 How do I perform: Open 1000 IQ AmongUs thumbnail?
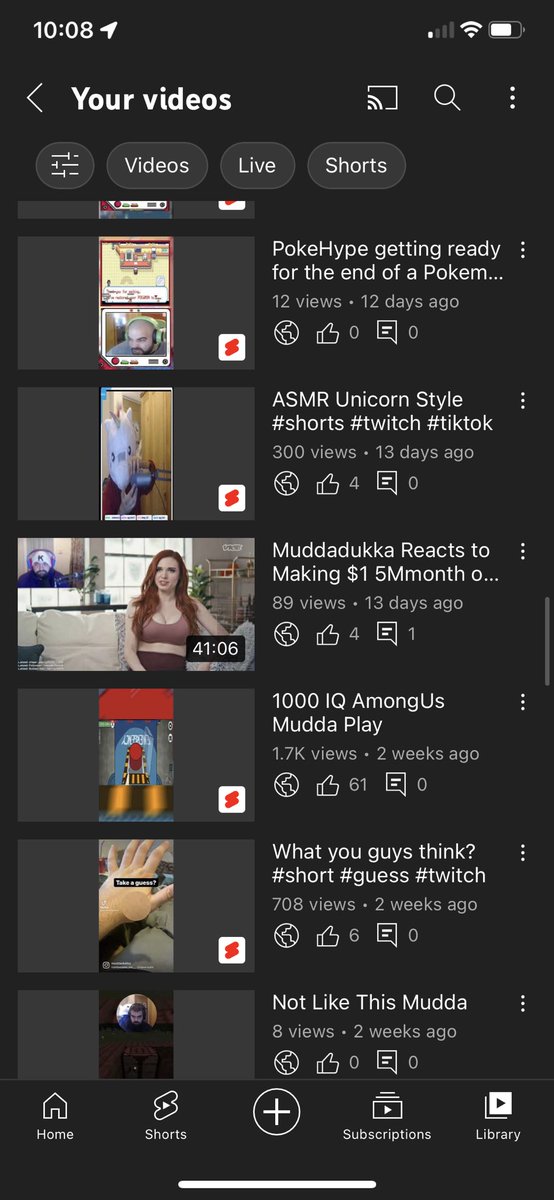[x=136, y=755]
